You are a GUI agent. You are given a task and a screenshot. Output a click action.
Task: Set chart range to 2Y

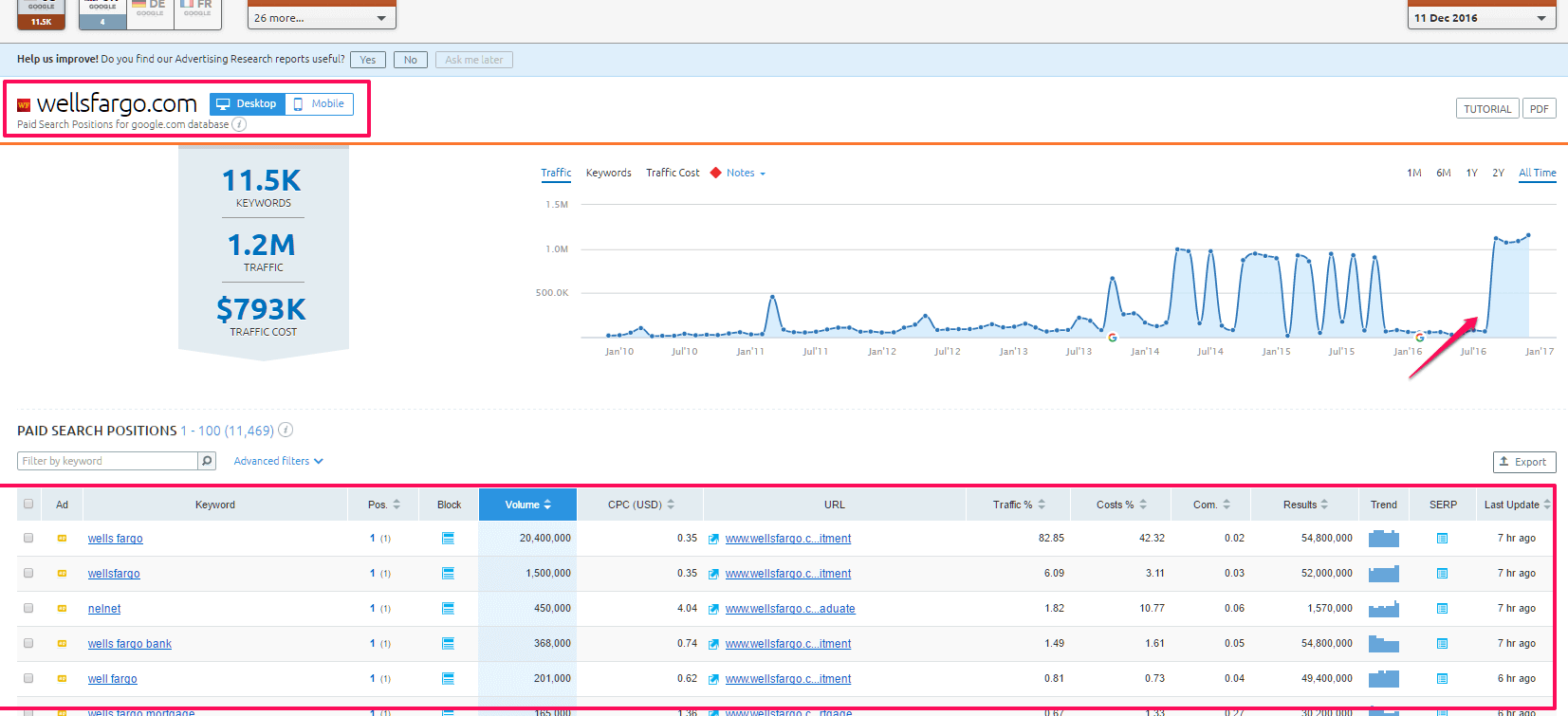point(1499,173)
